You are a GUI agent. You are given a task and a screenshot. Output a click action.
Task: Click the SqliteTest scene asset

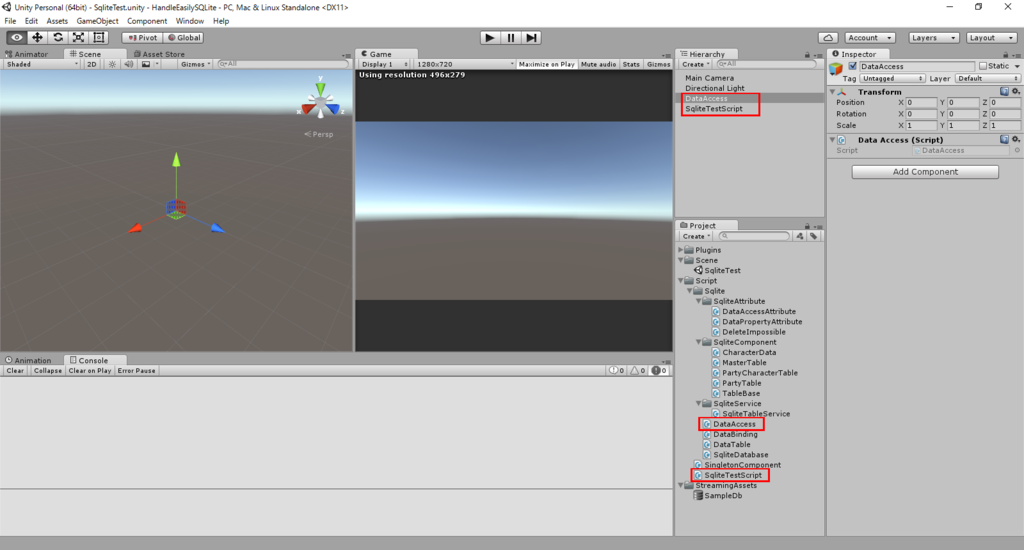click(717, 270)
